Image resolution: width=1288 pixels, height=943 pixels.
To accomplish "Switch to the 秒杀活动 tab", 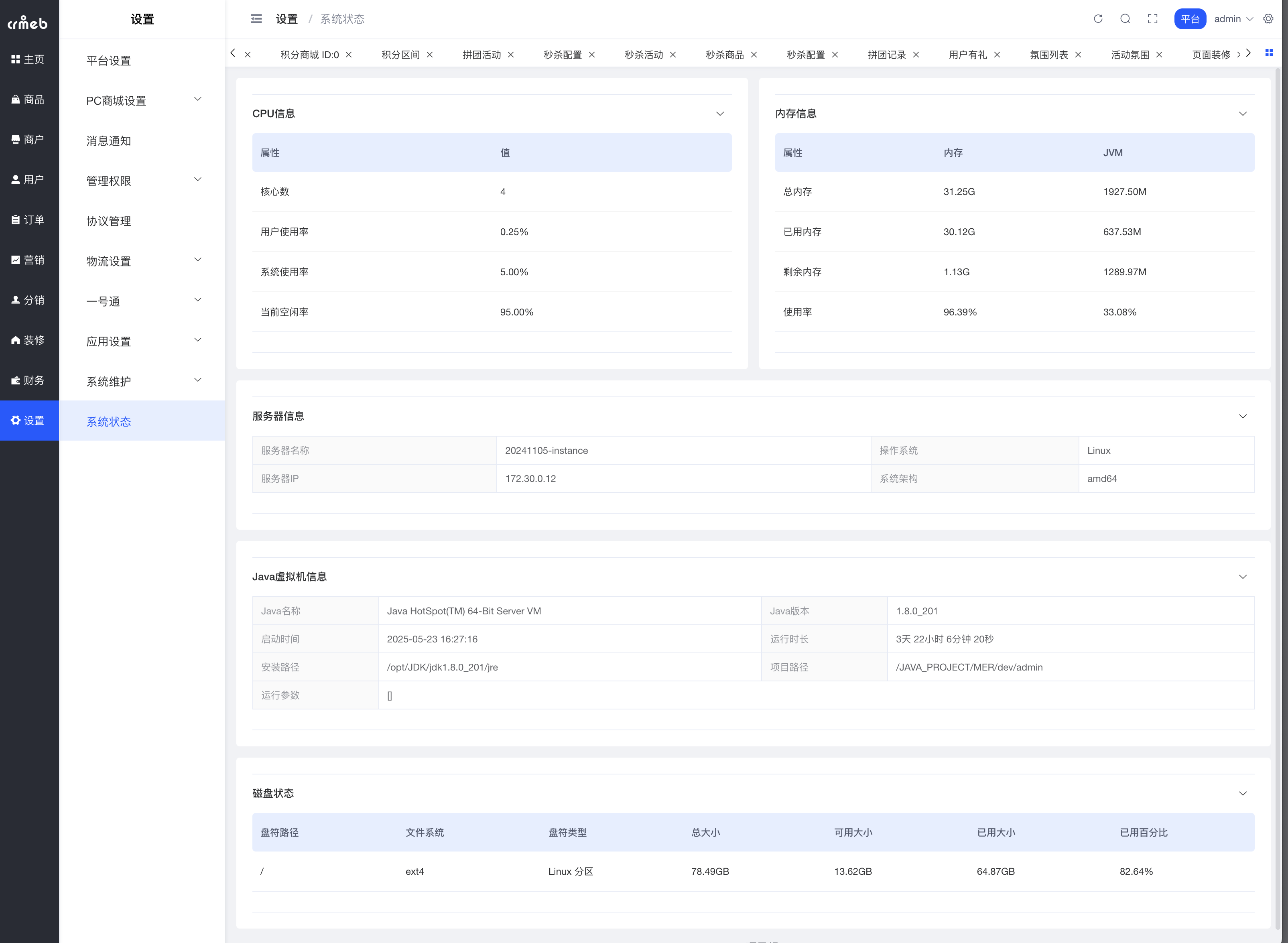I will 643,55.
